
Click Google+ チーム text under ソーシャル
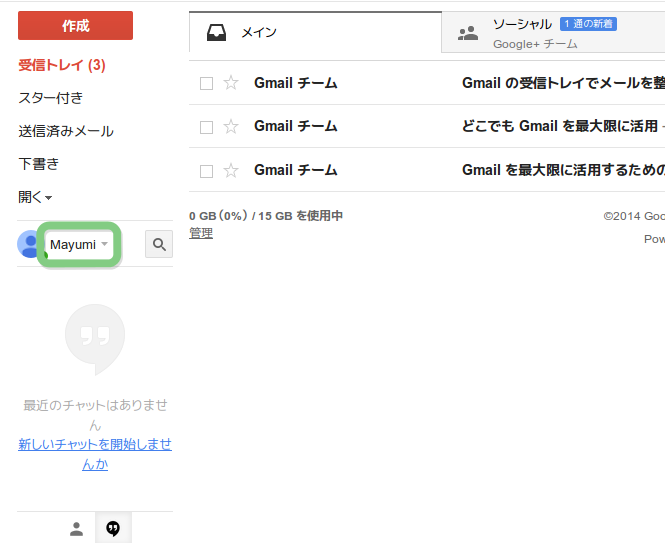click(x=535, y=44)
